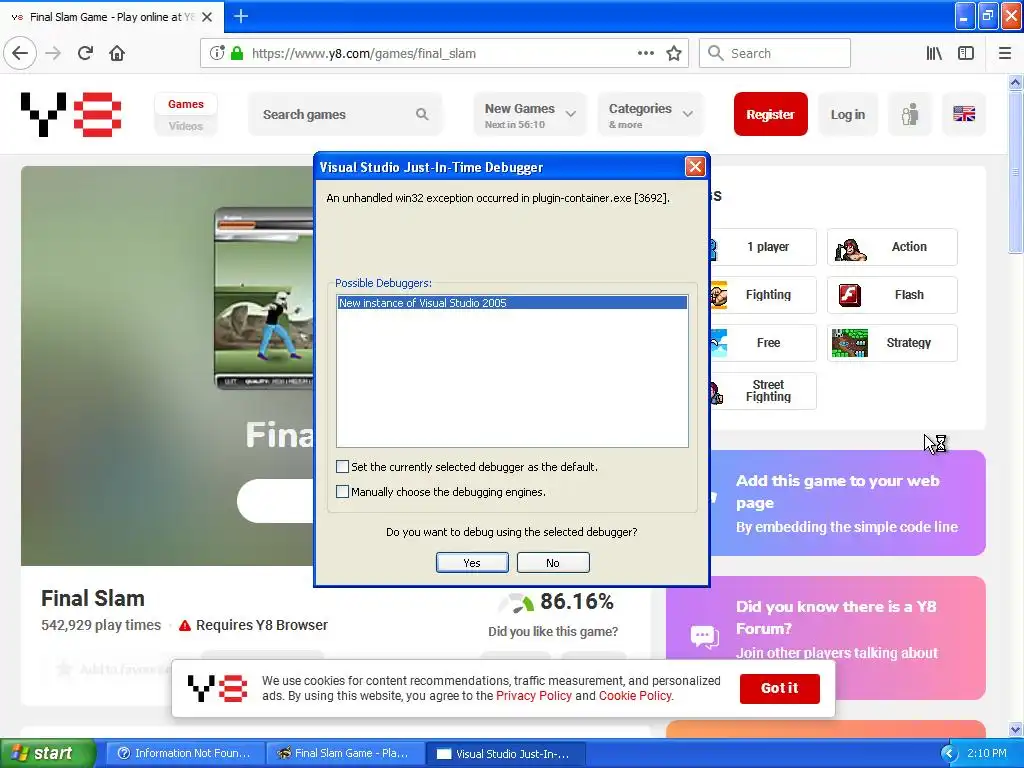
Task: Open the friends avatar icon in header
Action: point(910,114)
